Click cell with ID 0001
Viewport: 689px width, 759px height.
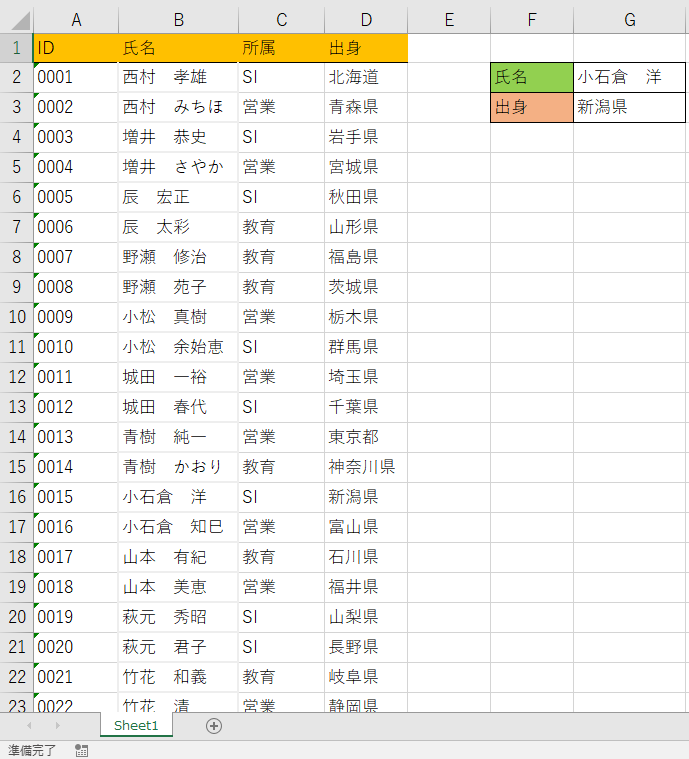(x=76, y=77)
